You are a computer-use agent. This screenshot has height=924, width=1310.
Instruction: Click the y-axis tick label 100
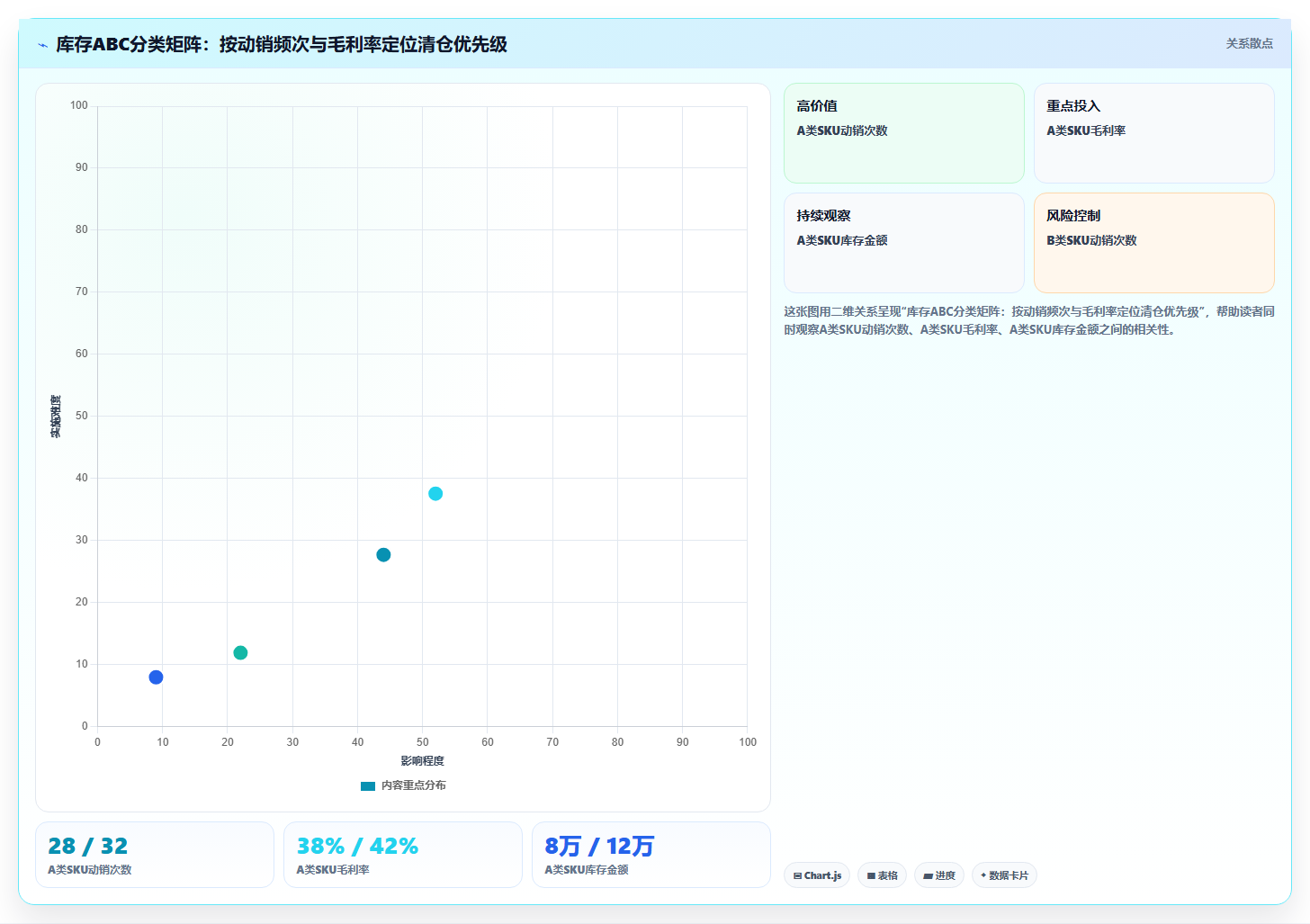tap(79, 105)
